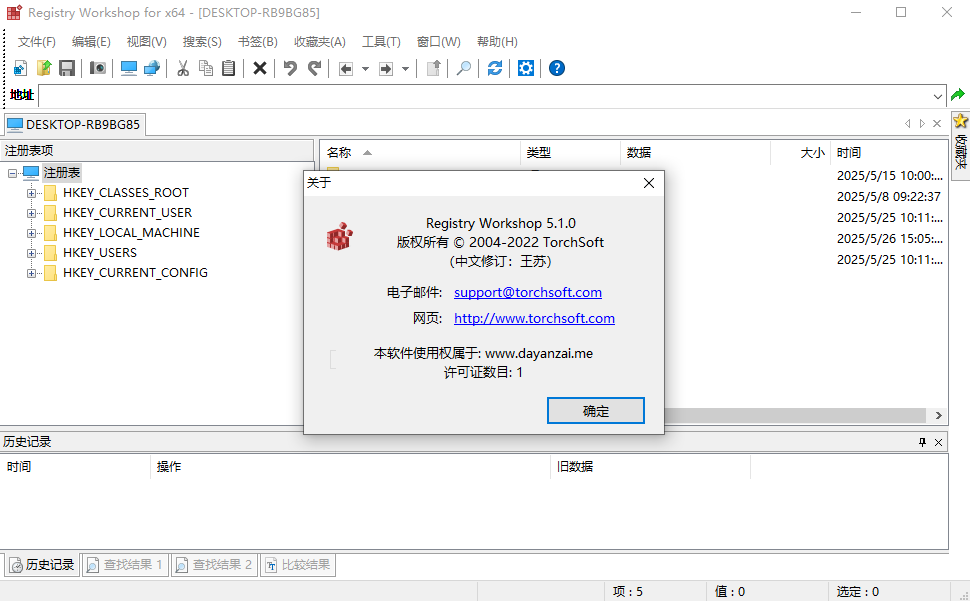Open the local registry monitor icon
This screenshot has width=970, height=601.
129,68
